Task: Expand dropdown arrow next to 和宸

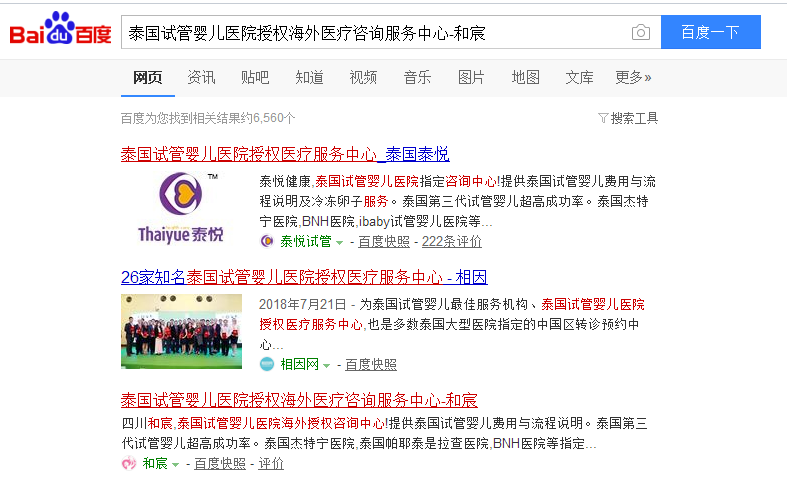Action: (x=175, y=465)
